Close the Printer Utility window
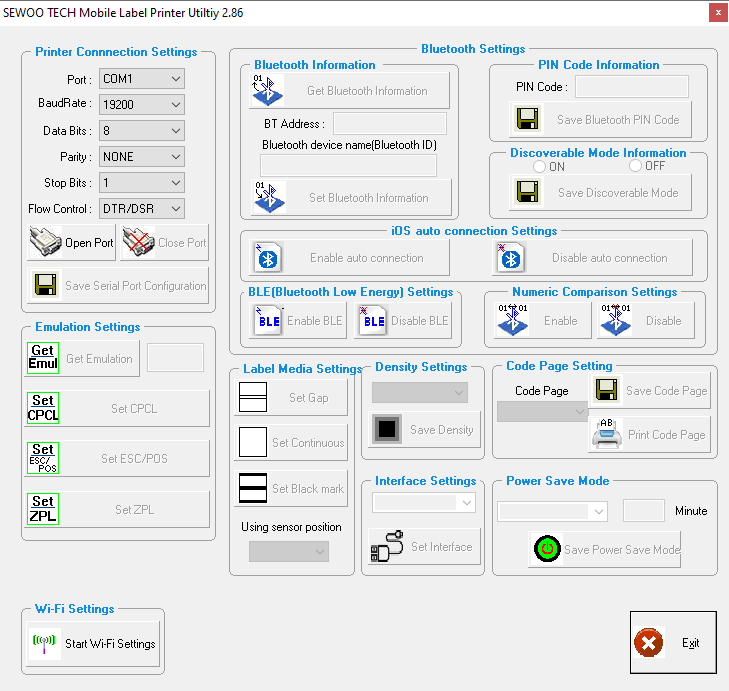 pyautogui.click(x=718, y=13)
